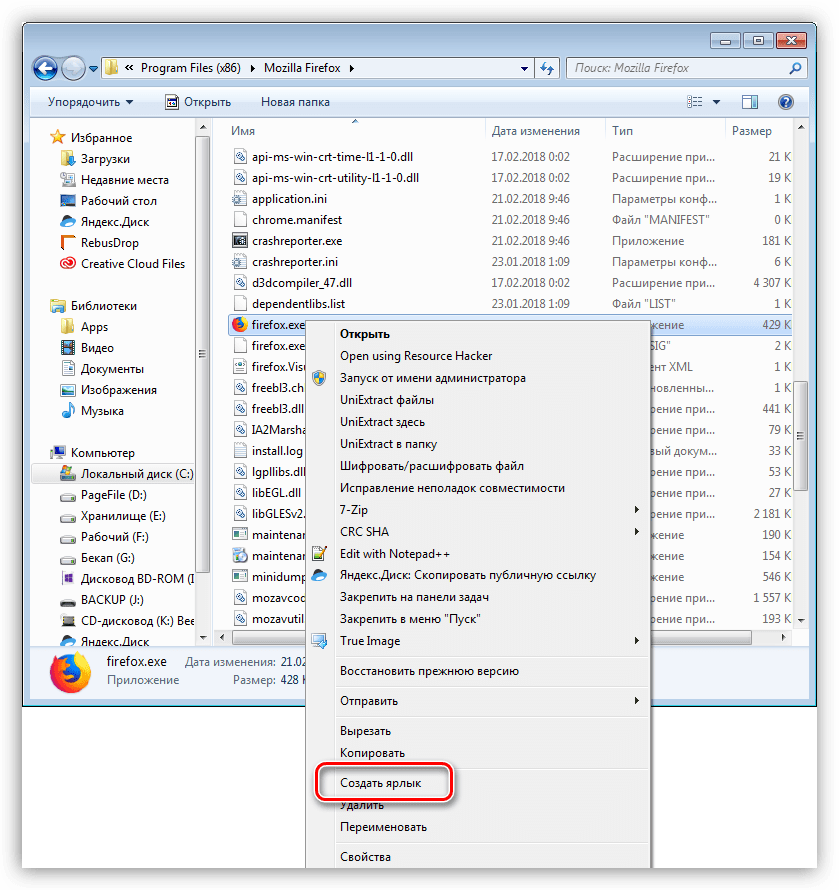Image resolution: width=839 pixels, height=890 pixels.
Task: Open the address bar history dropdown arrow
Action: [524, 69]
